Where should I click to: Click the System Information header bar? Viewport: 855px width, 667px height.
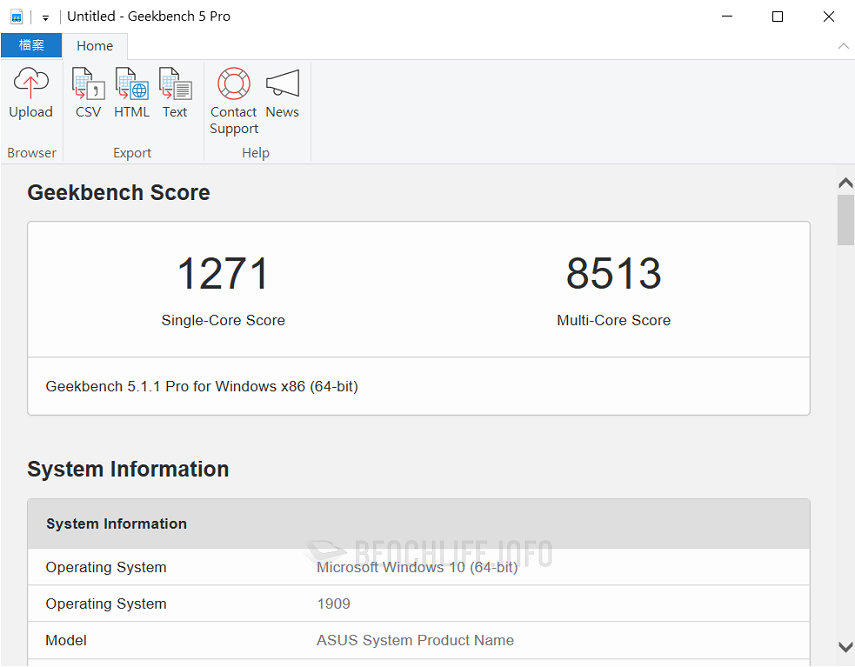[x=417, y=523]
